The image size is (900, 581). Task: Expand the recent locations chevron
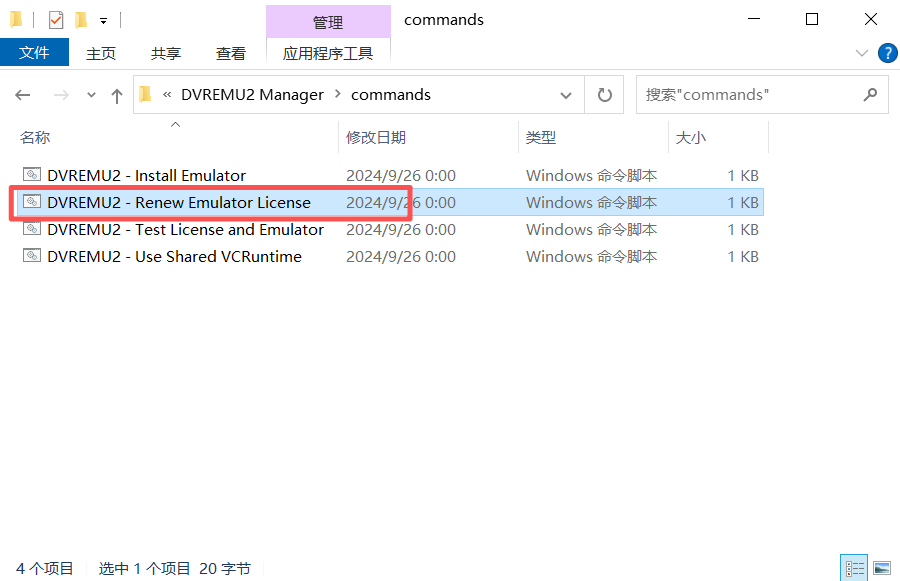tap(91, 94)
